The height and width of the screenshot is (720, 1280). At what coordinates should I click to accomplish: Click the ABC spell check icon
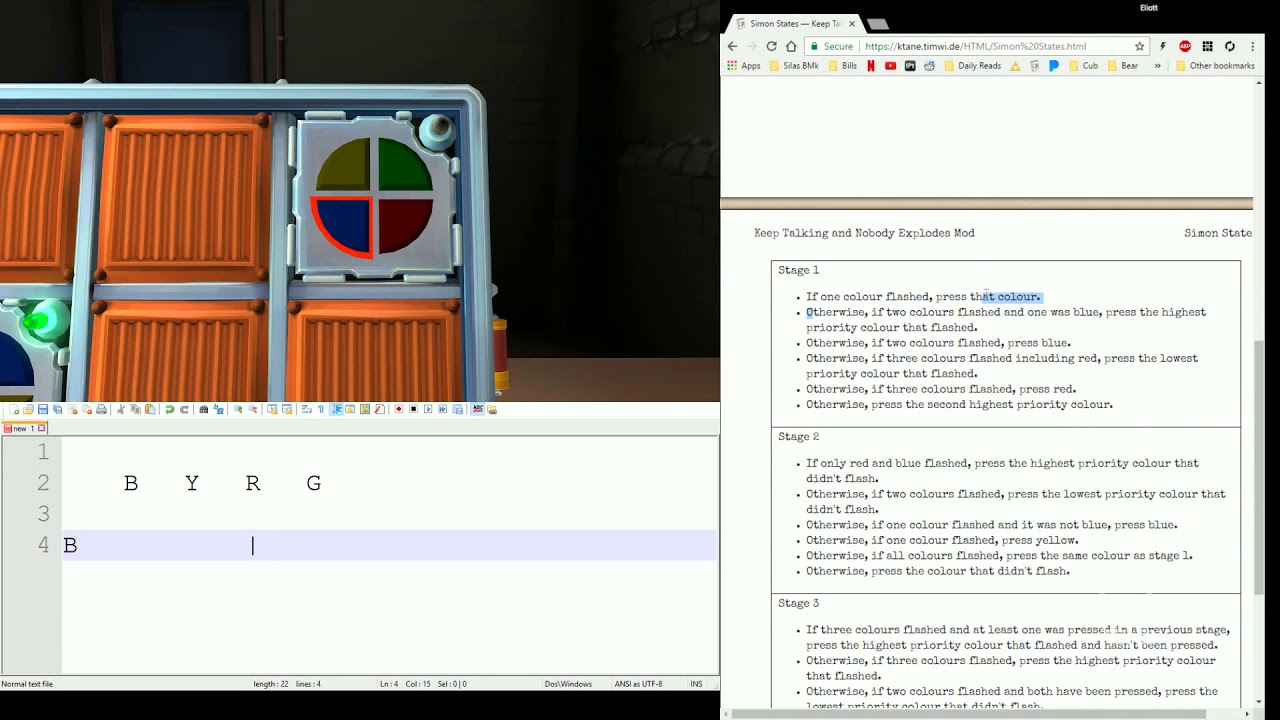pos(477,409)
